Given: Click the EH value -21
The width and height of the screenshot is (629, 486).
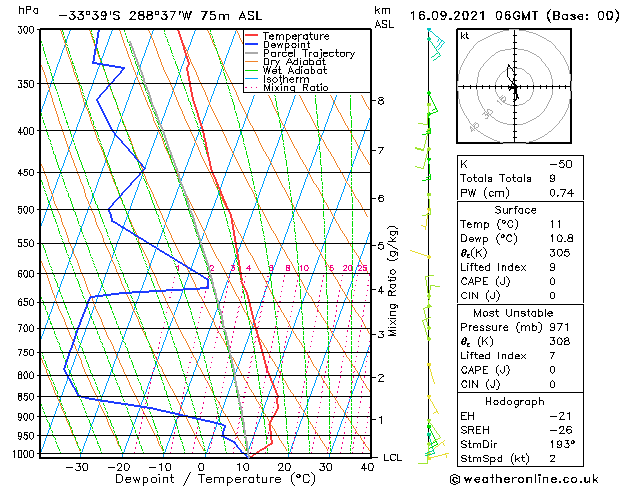Looking at the screenshot, I should point(560,416).
